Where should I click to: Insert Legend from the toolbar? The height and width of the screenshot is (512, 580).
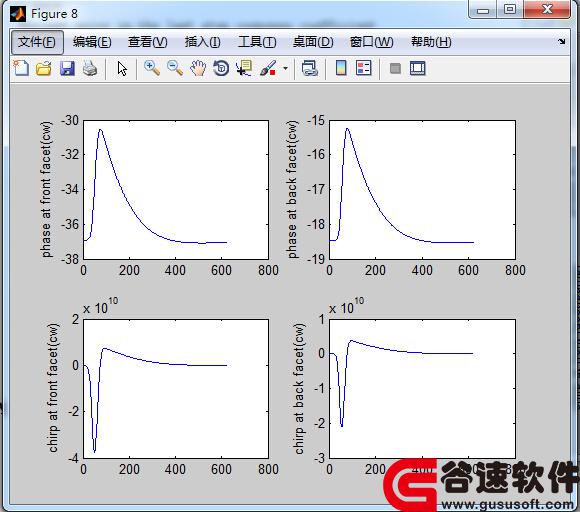point(364,68)
